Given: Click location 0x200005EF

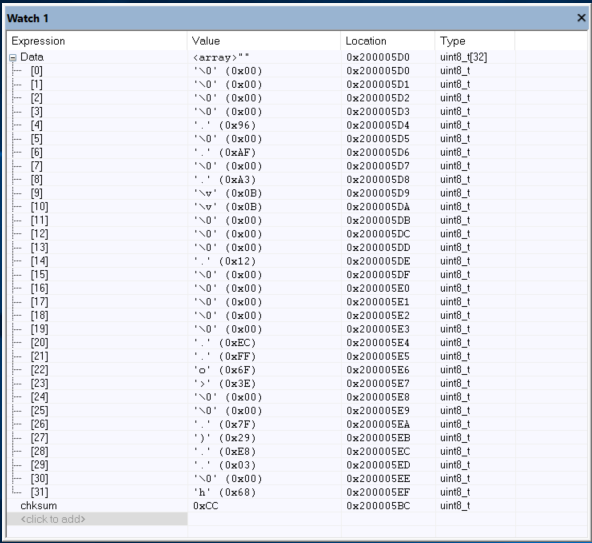Looking at the screenshot, I should (378, 492).
